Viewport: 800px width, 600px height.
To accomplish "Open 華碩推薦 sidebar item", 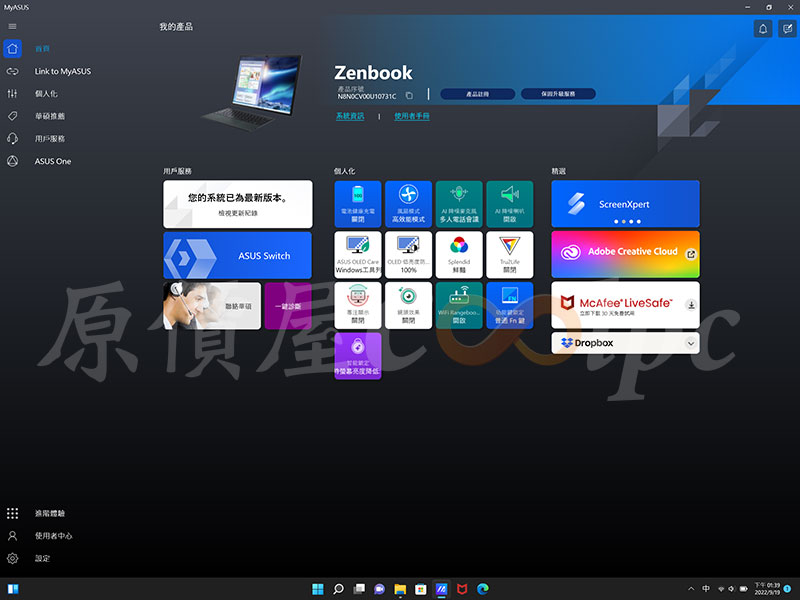I will [49, 116].
